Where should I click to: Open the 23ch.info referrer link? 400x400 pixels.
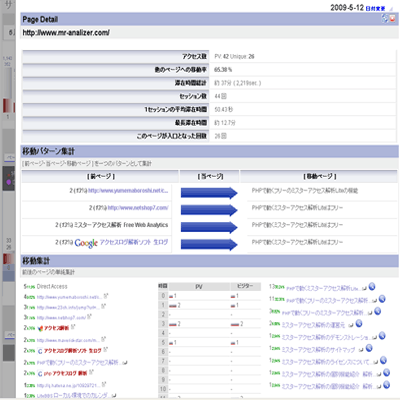pos(68,307)
